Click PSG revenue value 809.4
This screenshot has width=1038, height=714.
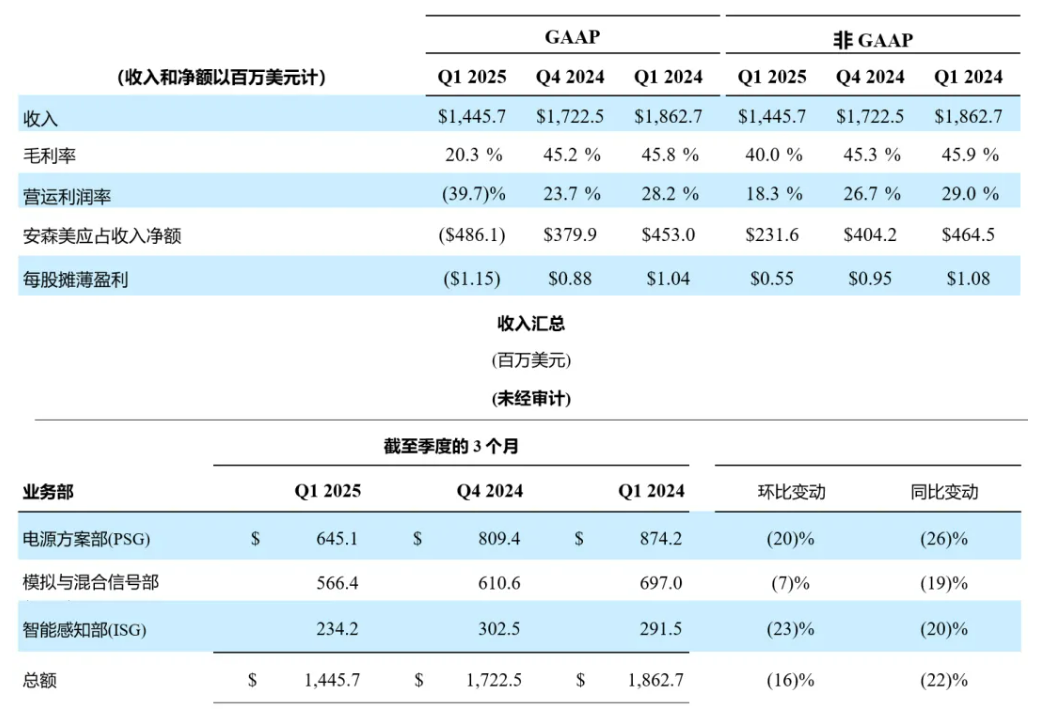(499, 539)
